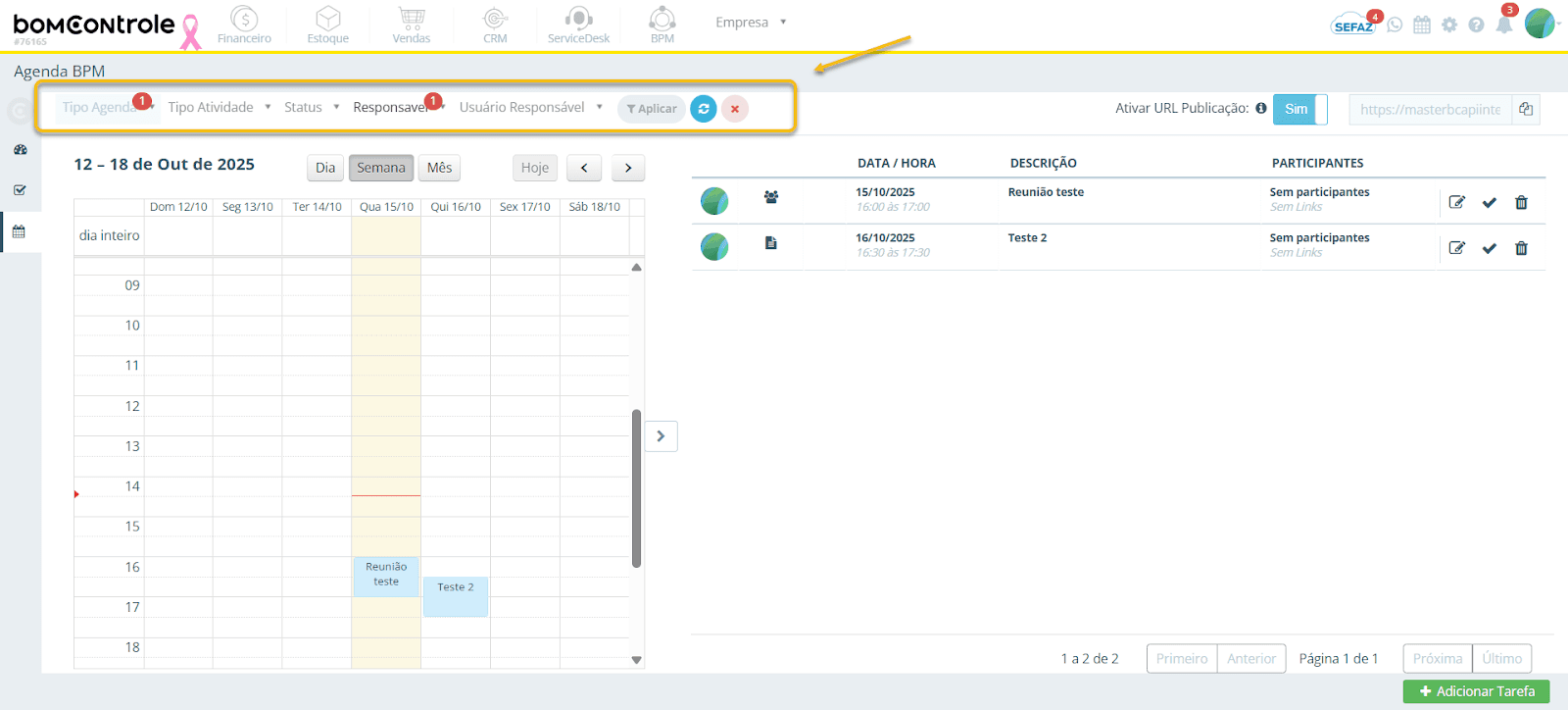This screenshot has width=1568, height=710.
Task: Open the dashboard icon in left sidebar
Action: (21, 150)
